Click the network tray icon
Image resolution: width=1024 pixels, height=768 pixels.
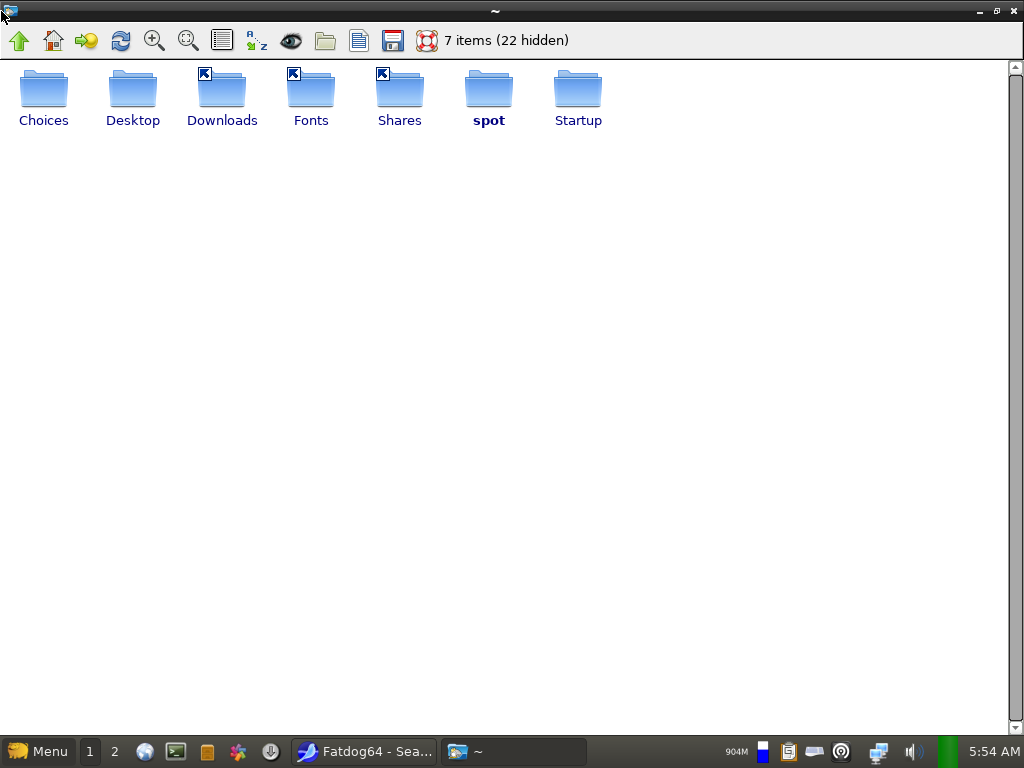pos(878,752)
